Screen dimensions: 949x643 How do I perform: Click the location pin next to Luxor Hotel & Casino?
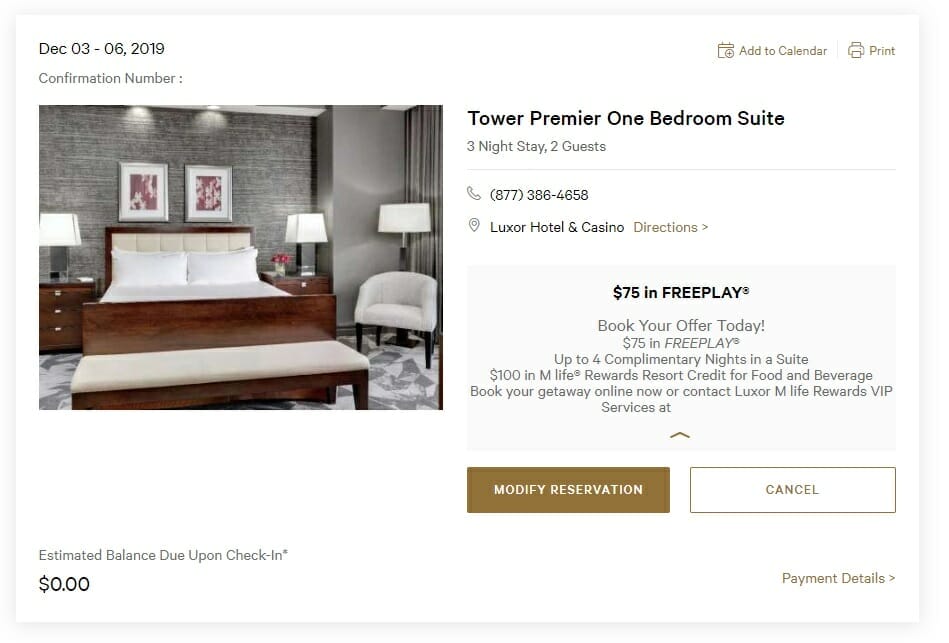coord(474,225)
